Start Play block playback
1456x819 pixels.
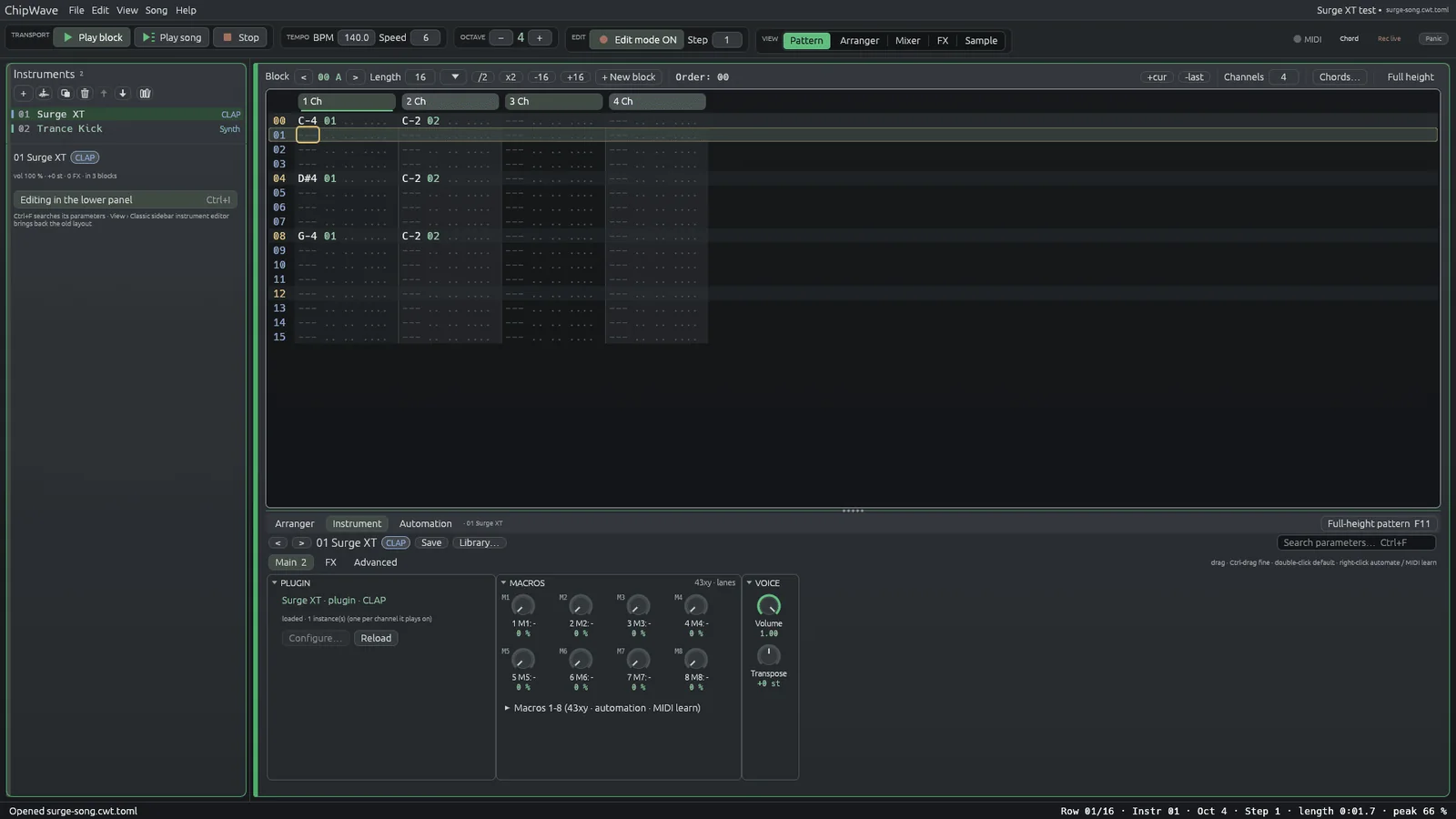[92, 37]
